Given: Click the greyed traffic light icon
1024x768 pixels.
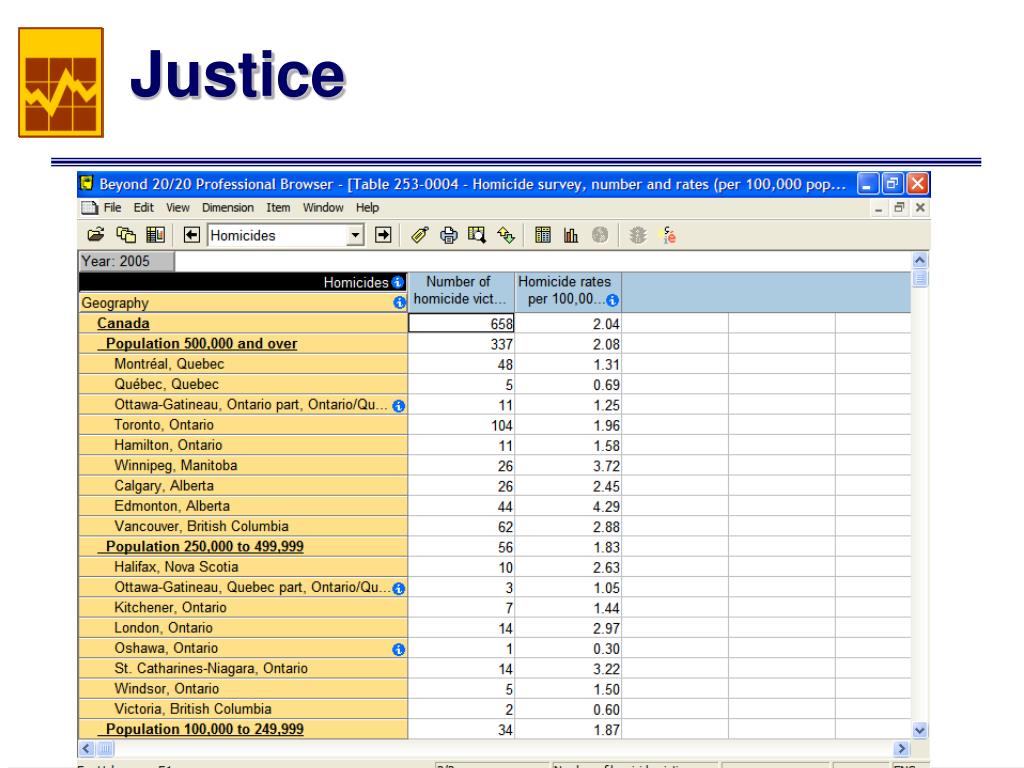Looking at the screenshot, I should (x=637, y=235).
